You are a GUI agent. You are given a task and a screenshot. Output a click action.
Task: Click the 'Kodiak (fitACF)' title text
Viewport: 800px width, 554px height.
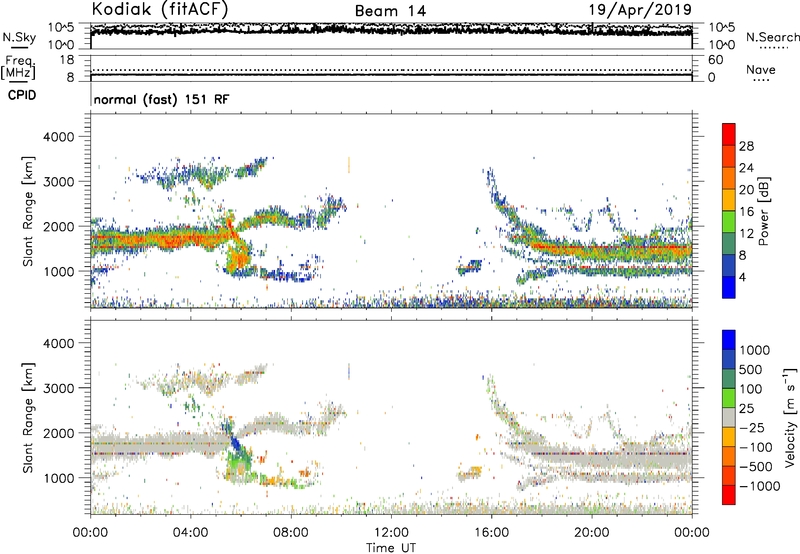(x=160, y=9)
